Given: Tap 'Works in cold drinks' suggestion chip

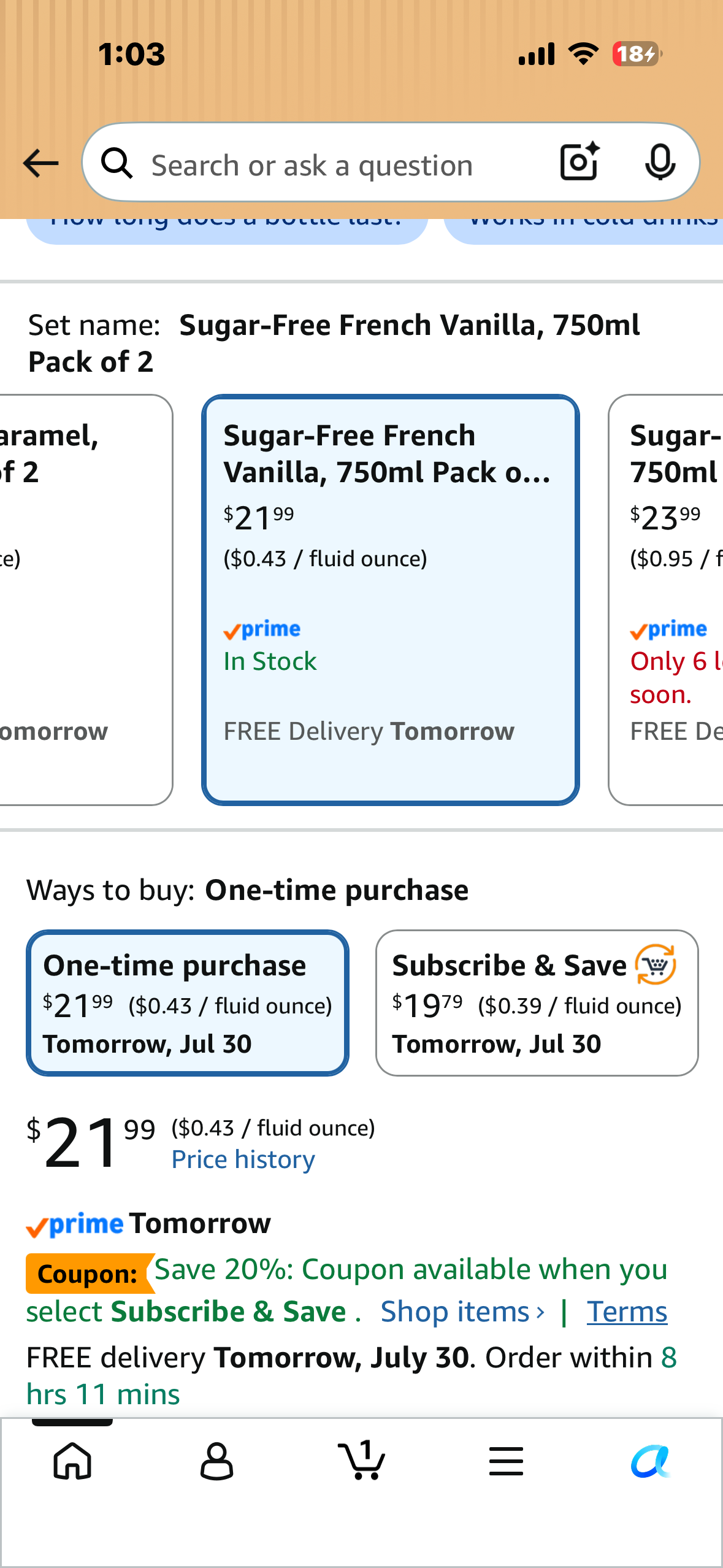Looking at the screenshot, I should (x=583, y=231).
